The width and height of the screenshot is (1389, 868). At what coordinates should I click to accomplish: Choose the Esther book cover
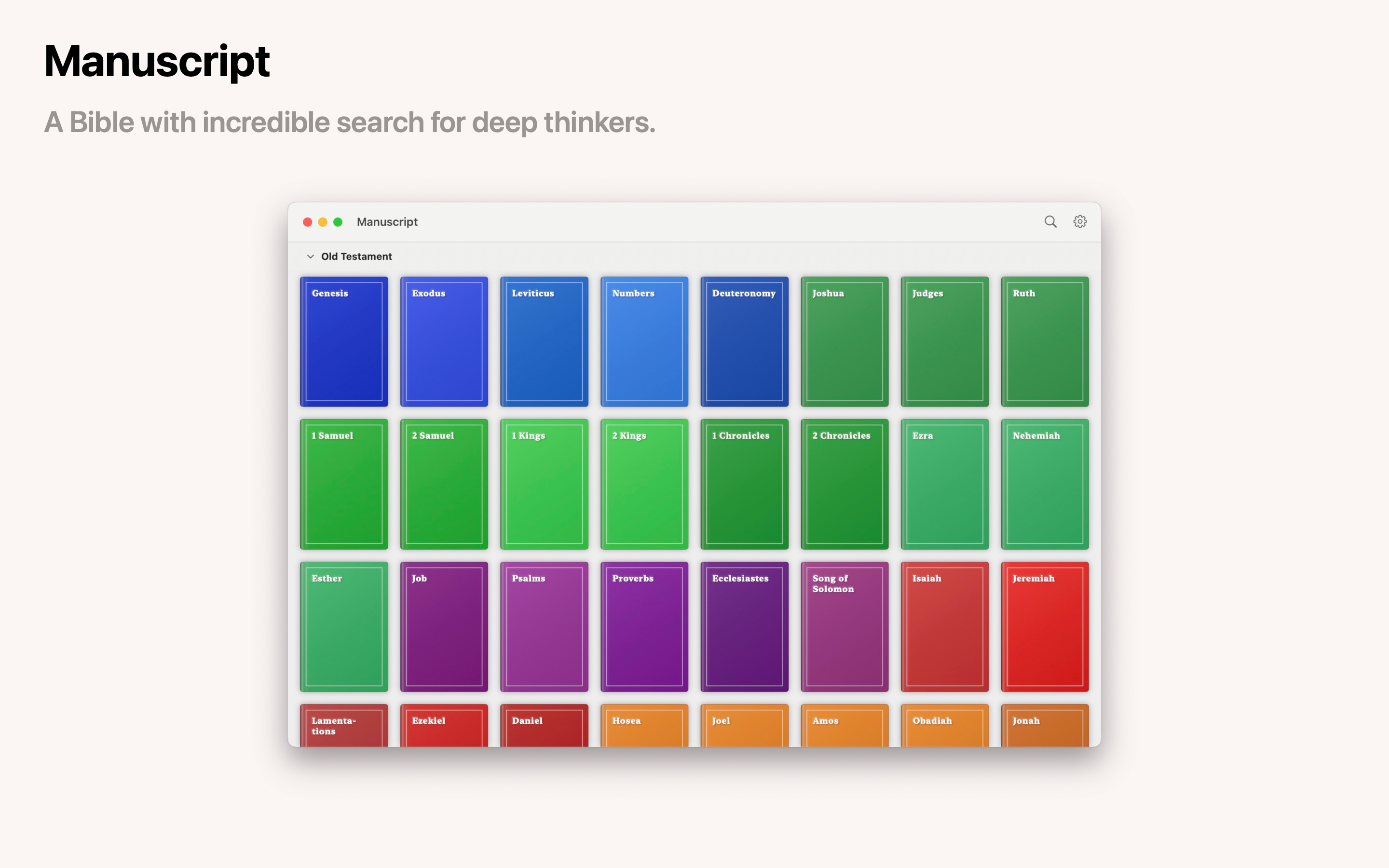coord(344,626)
